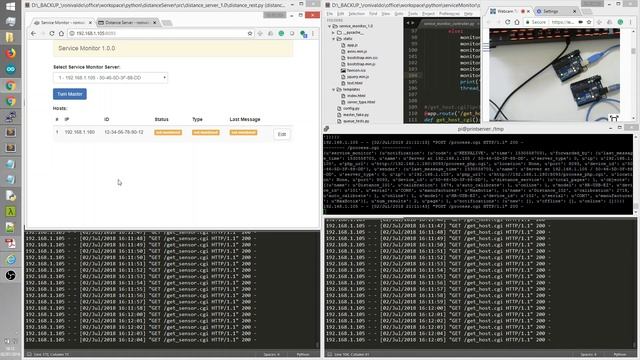Open index.html in the templates folder
The width and height of the screenshot is (640, 360).
(356, 96)
